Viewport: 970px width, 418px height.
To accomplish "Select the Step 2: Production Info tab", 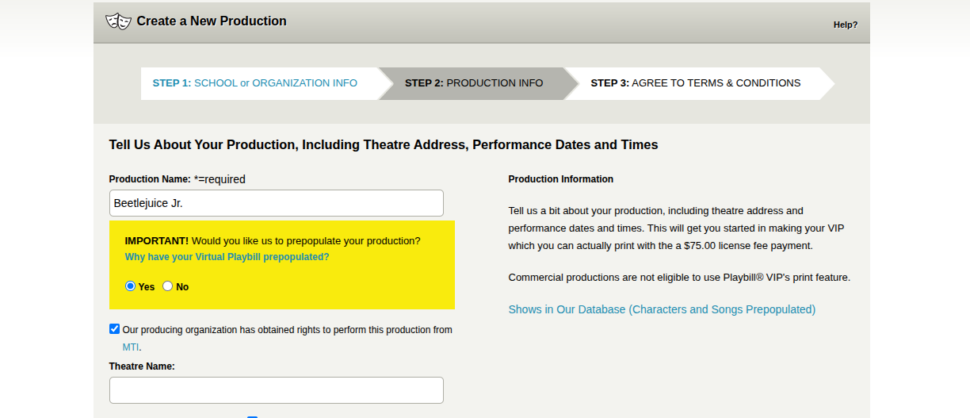I will 473,83.
